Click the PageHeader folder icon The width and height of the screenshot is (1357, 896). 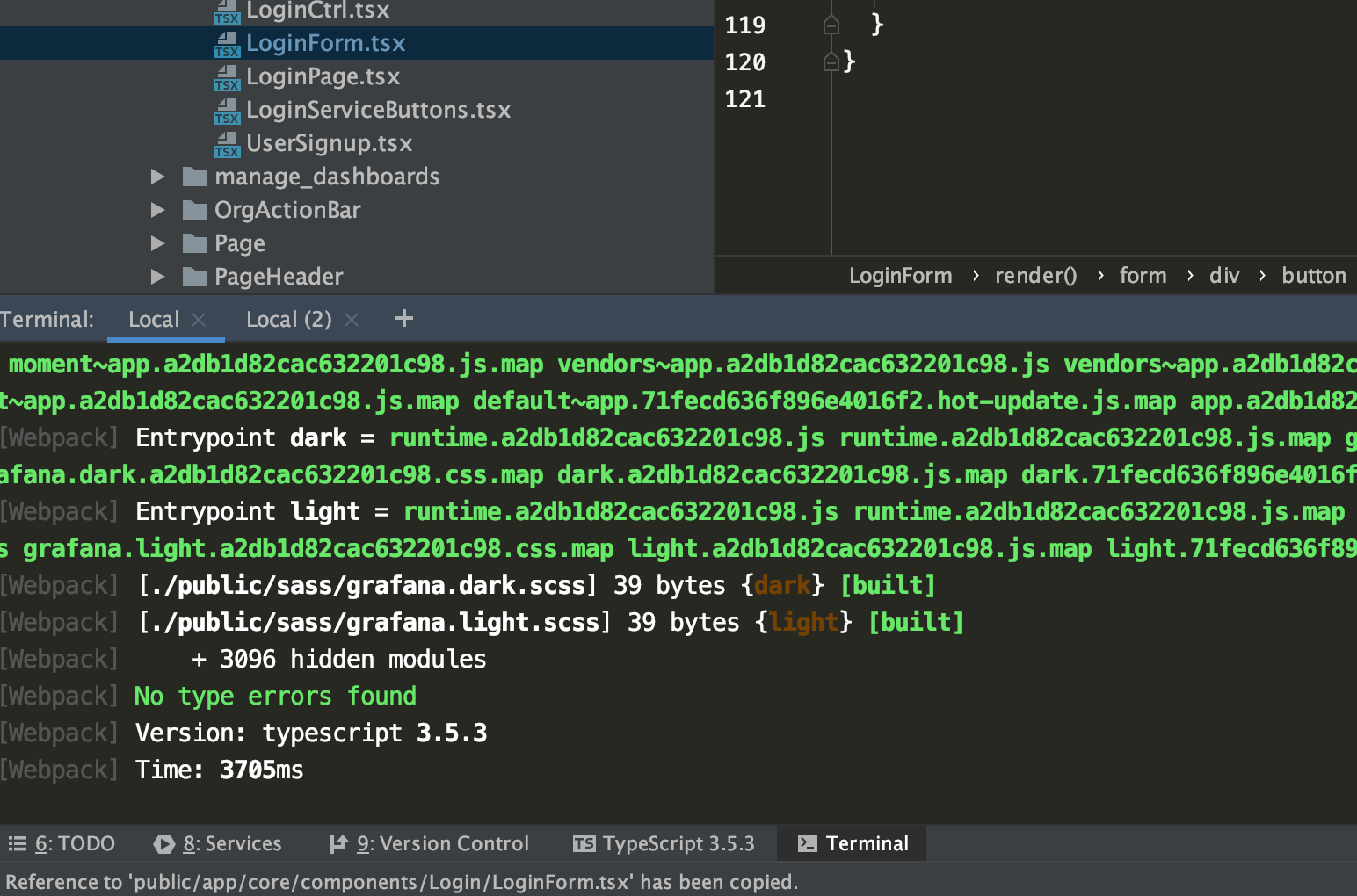tap(194, 277)
